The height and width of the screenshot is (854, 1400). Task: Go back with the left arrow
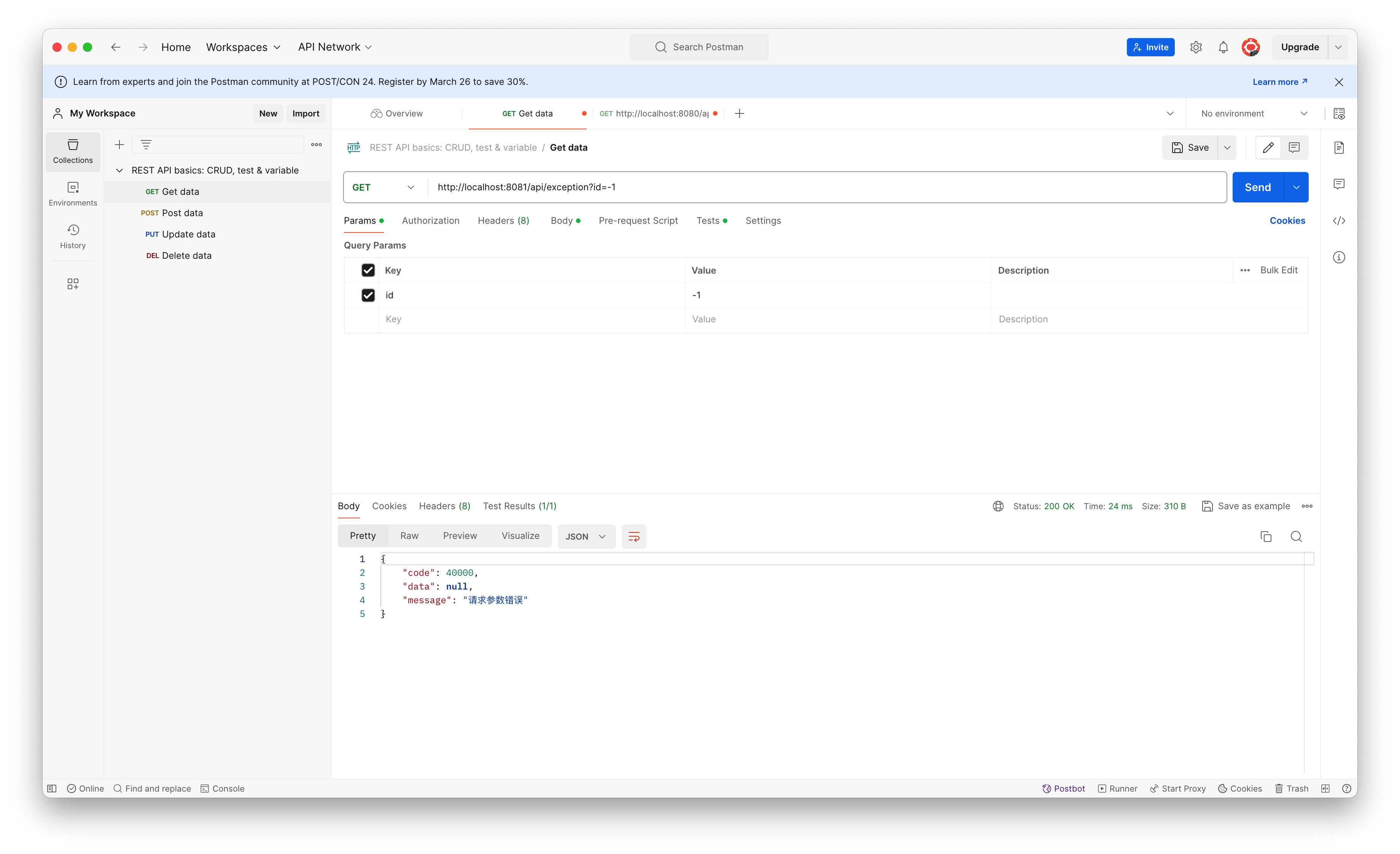(x=115, y=47)
